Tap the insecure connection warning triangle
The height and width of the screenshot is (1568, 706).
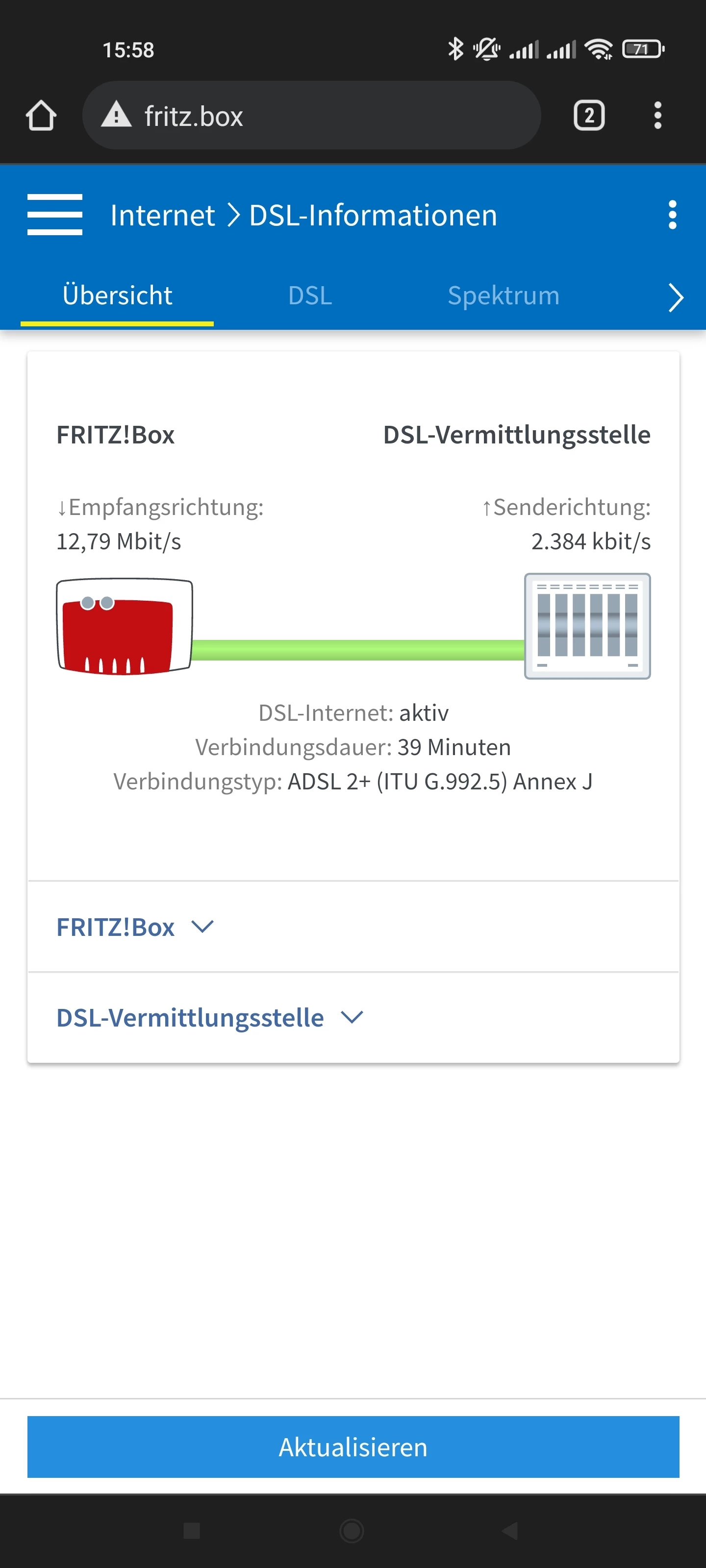click(x=116, y=116)
